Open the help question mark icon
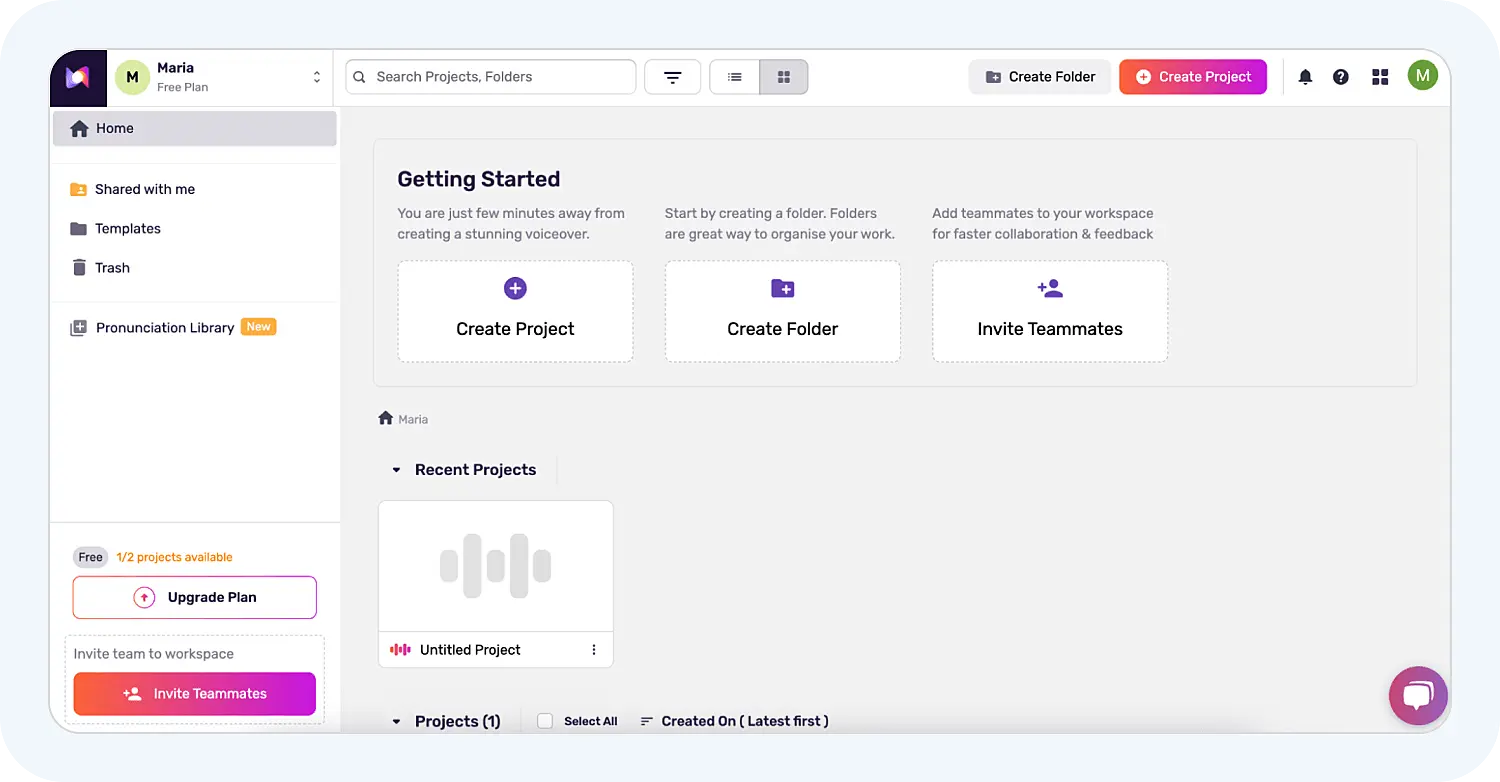This screenshot has height=782, width=1500. 1341,77
